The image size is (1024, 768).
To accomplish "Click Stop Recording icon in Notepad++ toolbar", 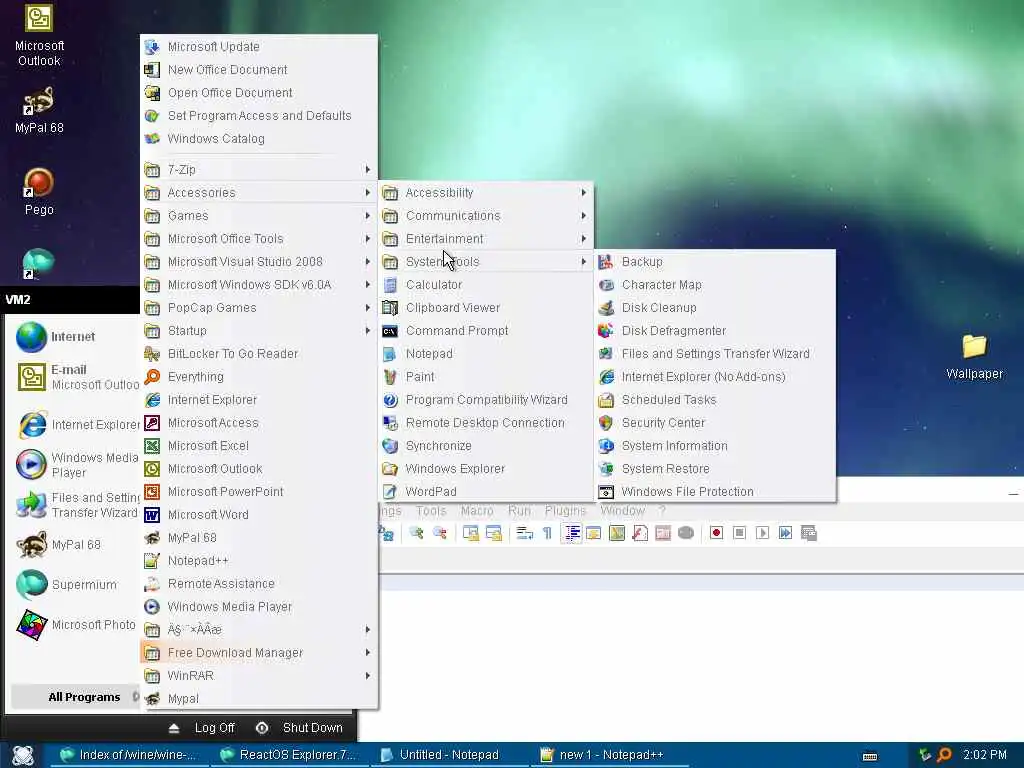I will [739, 533].
